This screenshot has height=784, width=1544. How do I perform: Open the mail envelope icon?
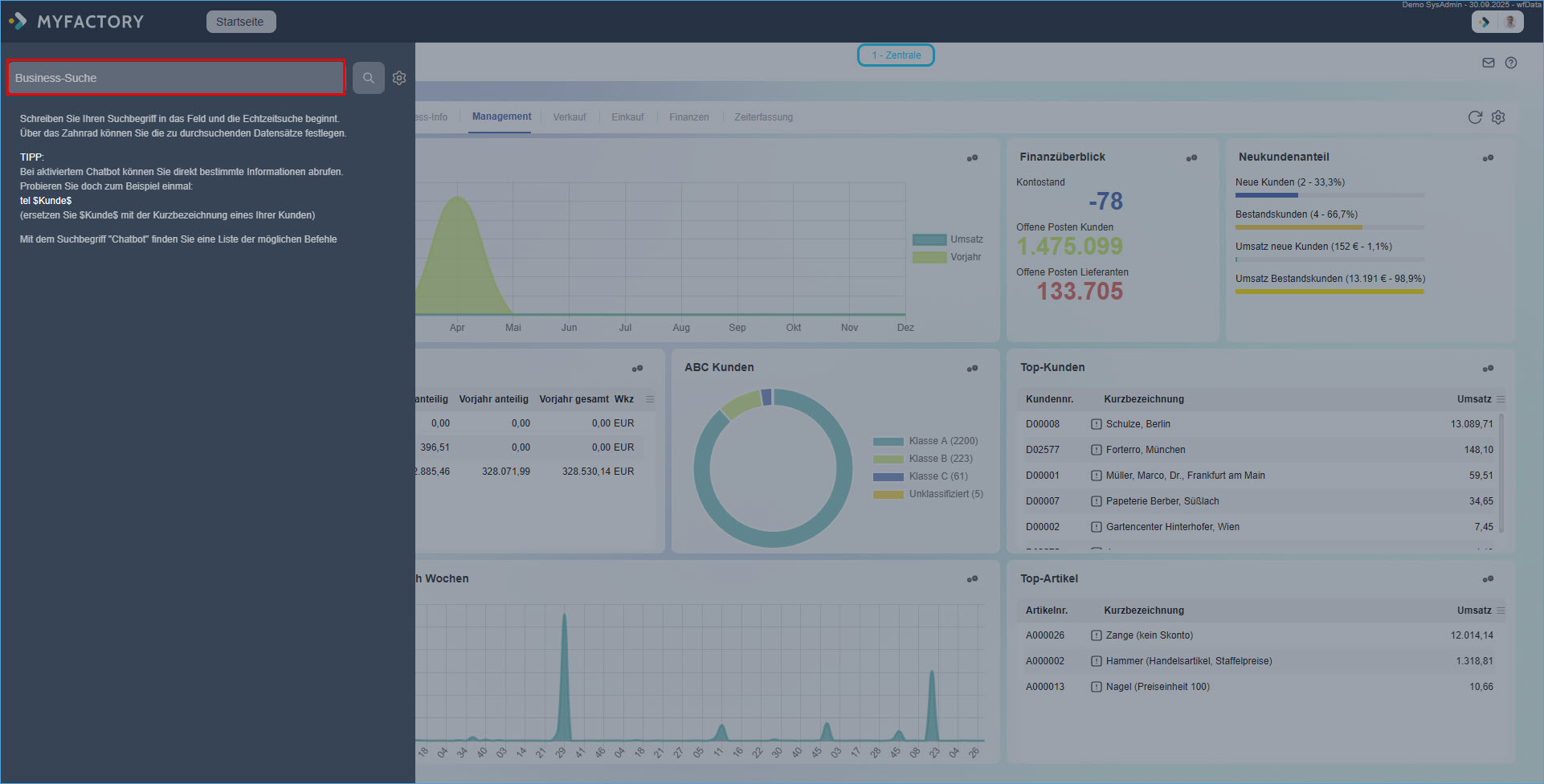pos(1489,63)
